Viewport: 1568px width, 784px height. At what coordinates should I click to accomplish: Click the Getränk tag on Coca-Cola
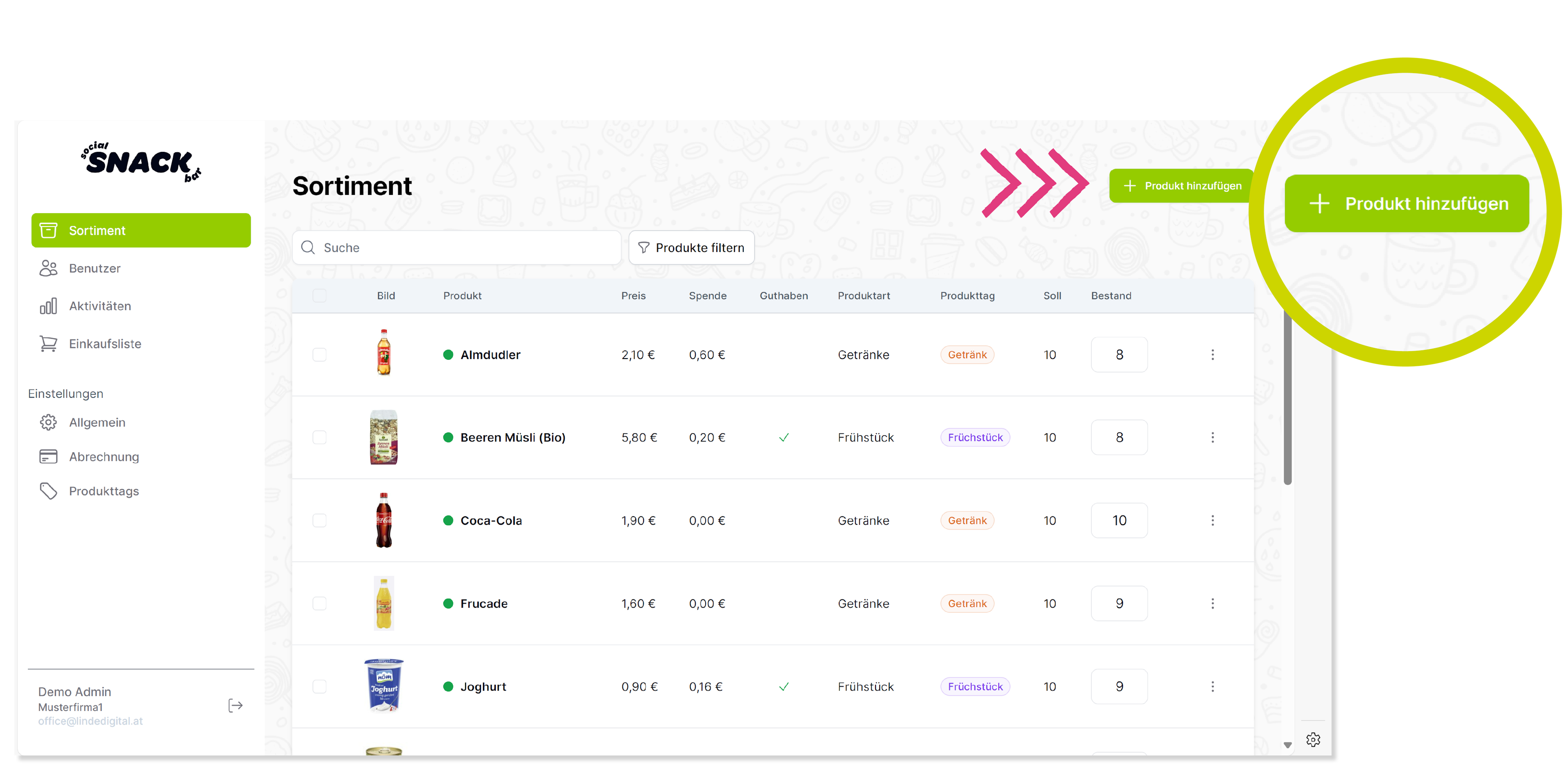[967, 520]
